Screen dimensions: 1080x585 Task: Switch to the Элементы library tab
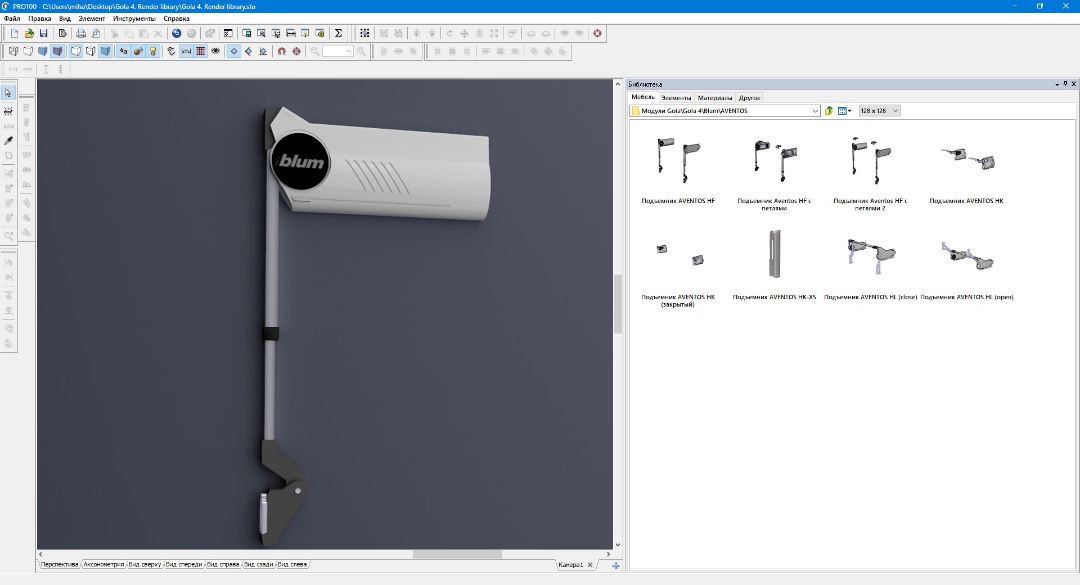click(x=676, y=98)
